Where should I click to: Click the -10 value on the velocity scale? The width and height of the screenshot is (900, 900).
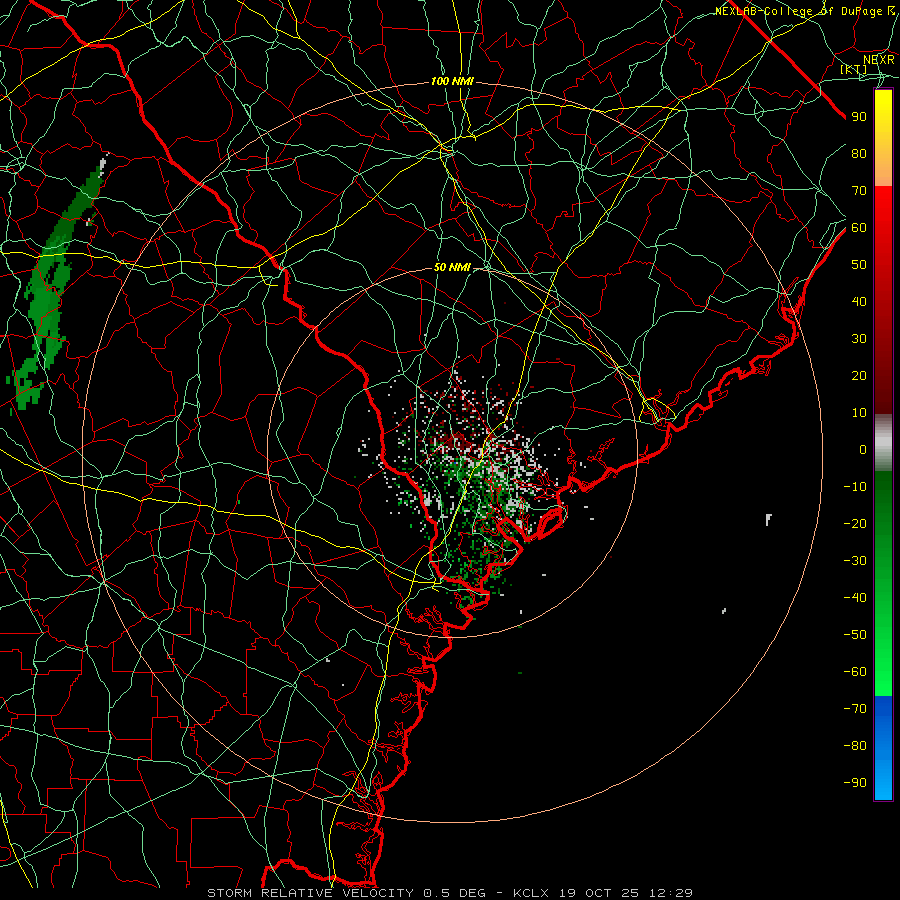855,487
